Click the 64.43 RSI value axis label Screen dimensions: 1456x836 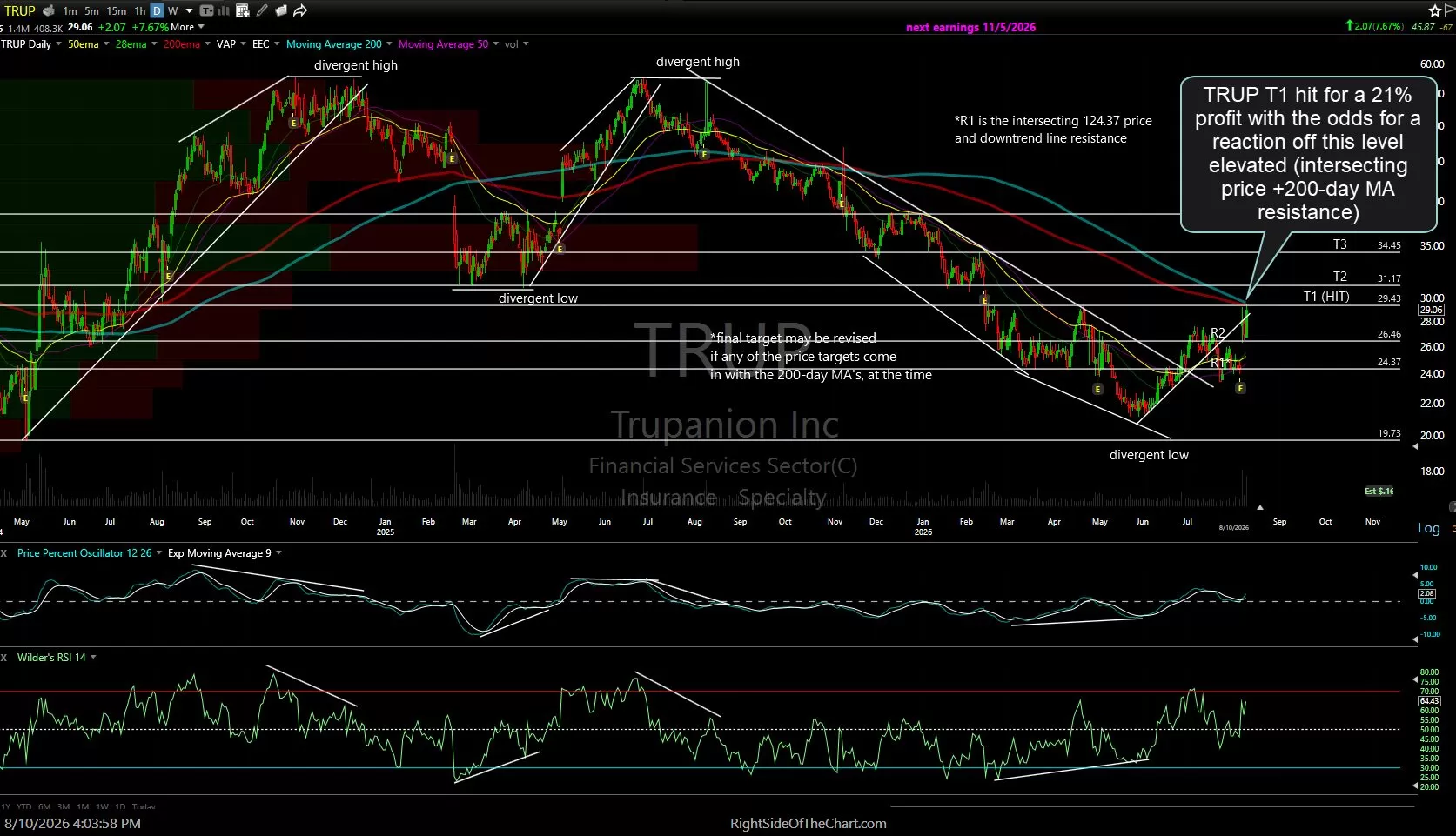point(1429,700)
